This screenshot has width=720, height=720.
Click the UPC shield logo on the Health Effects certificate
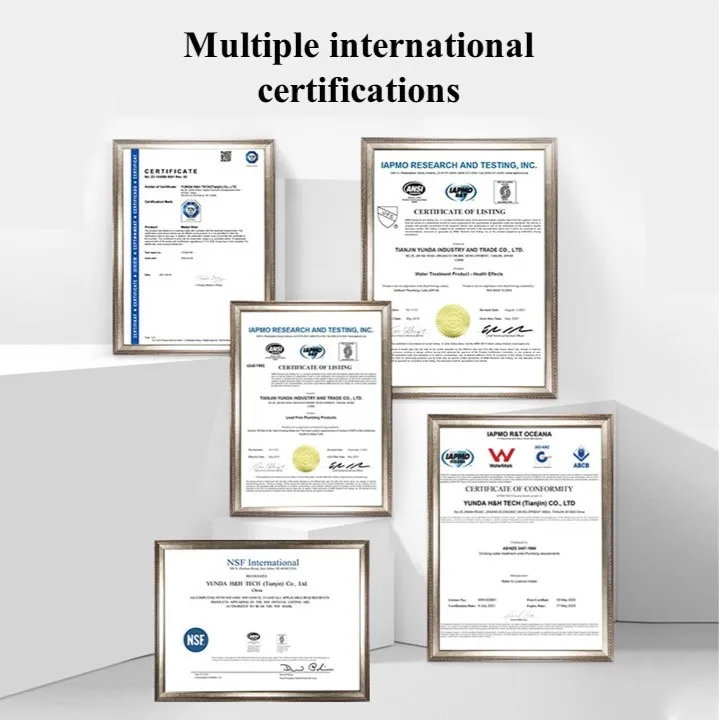(x=386, y=217)
